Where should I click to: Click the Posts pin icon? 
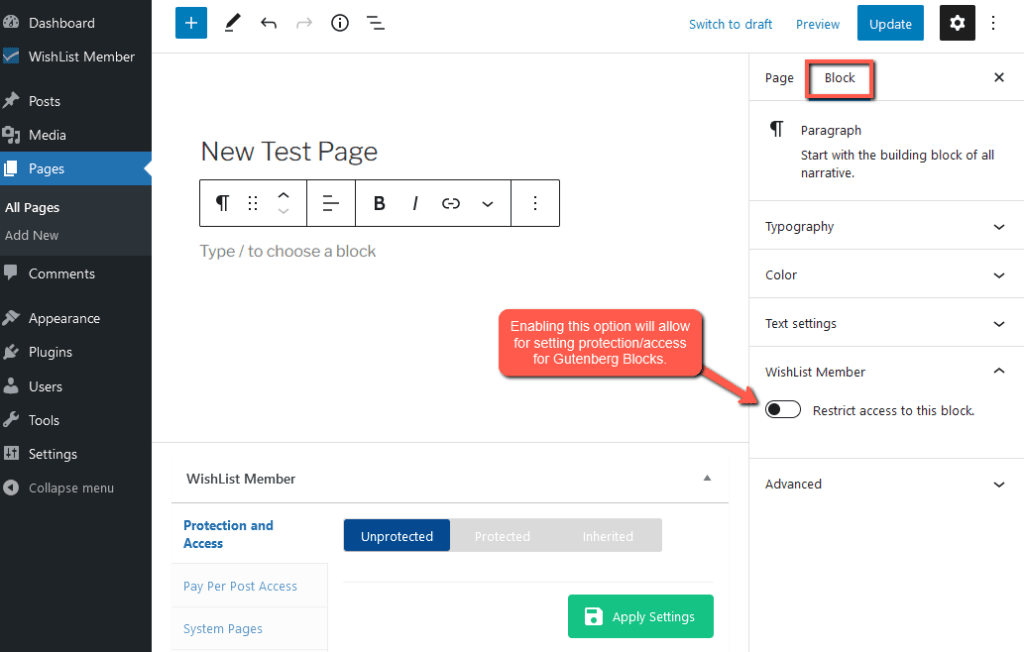11,101
